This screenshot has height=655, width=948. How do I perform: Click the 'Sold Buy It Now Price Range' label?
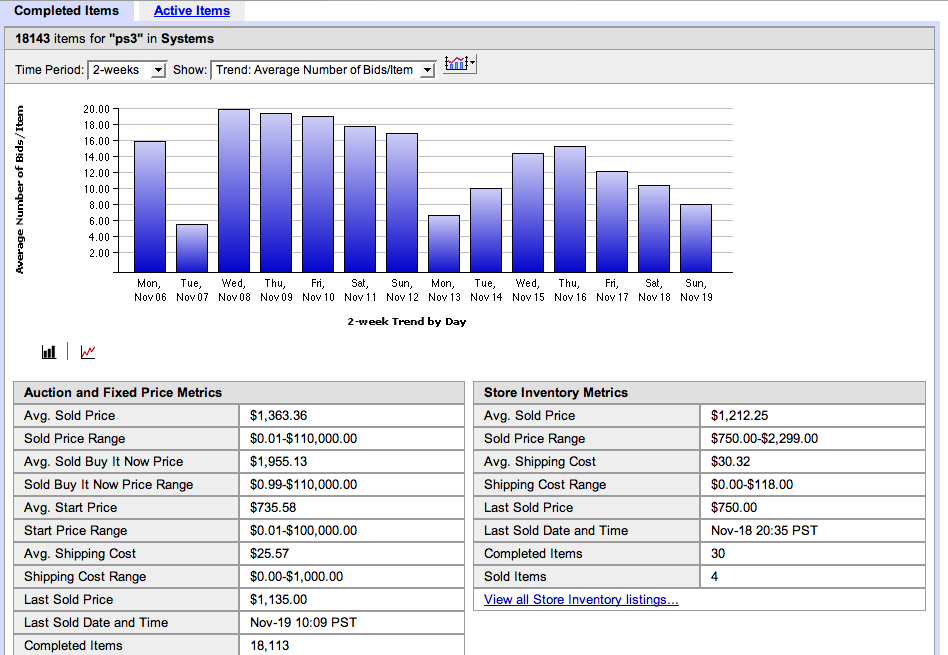pos(109,484)
